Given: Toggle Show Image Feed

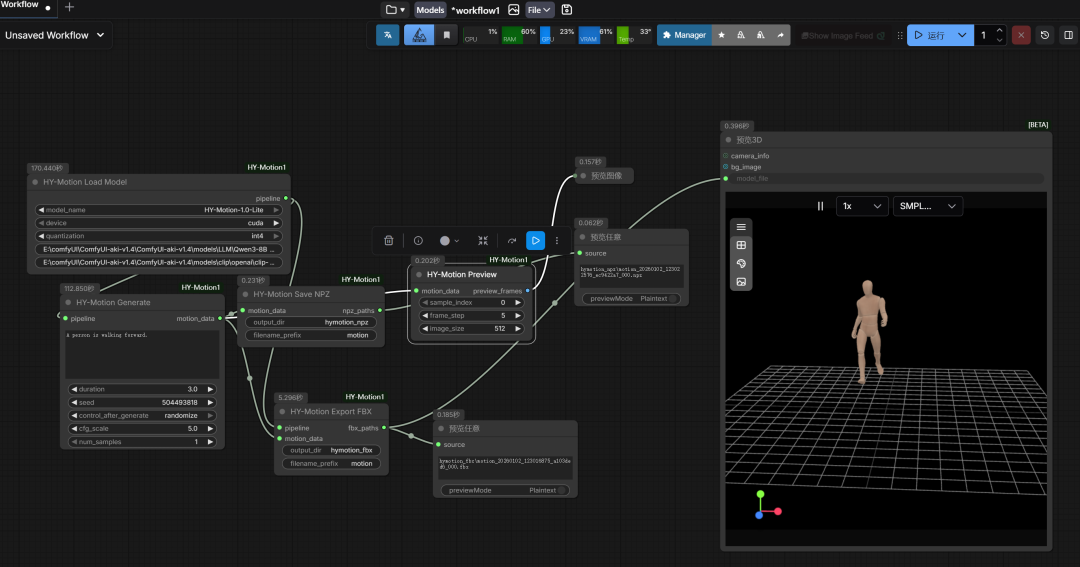Looking at the screenshot, I should (x=843, y=35).
